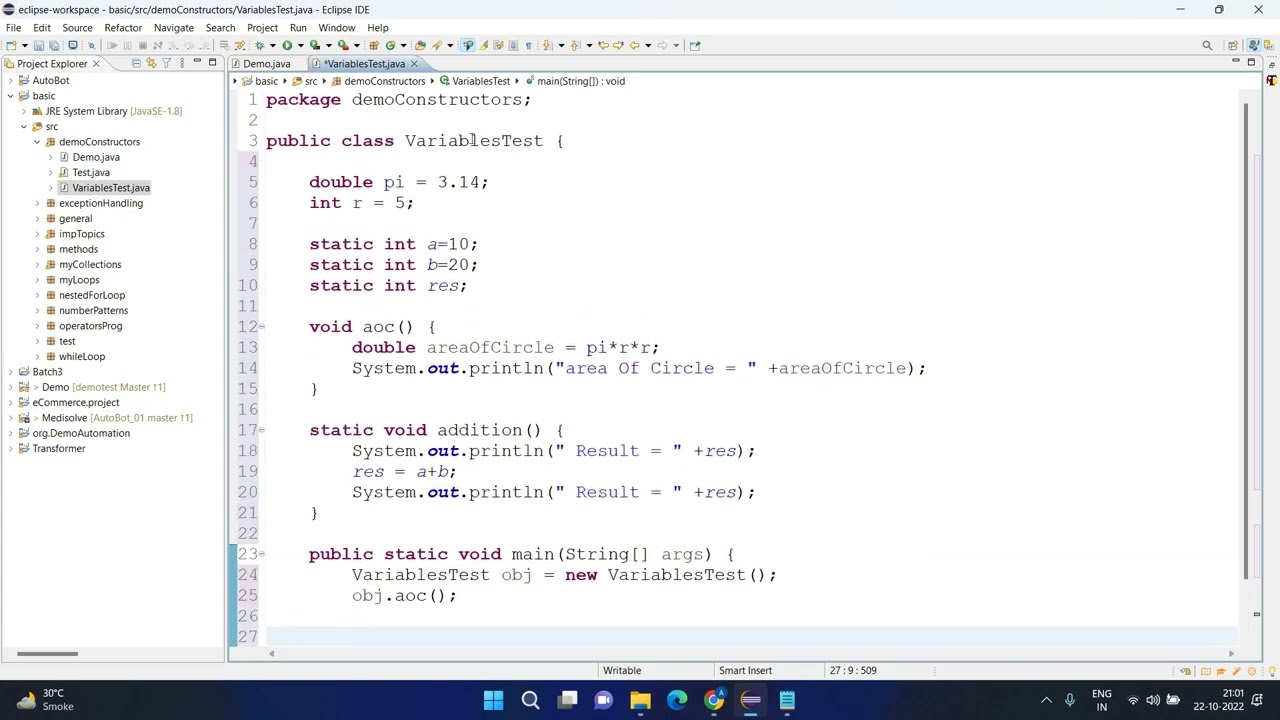Screen dimensions: 1280x720
Task: Click Project Explorer filter funnel icon
Action: tap(166, 63)
